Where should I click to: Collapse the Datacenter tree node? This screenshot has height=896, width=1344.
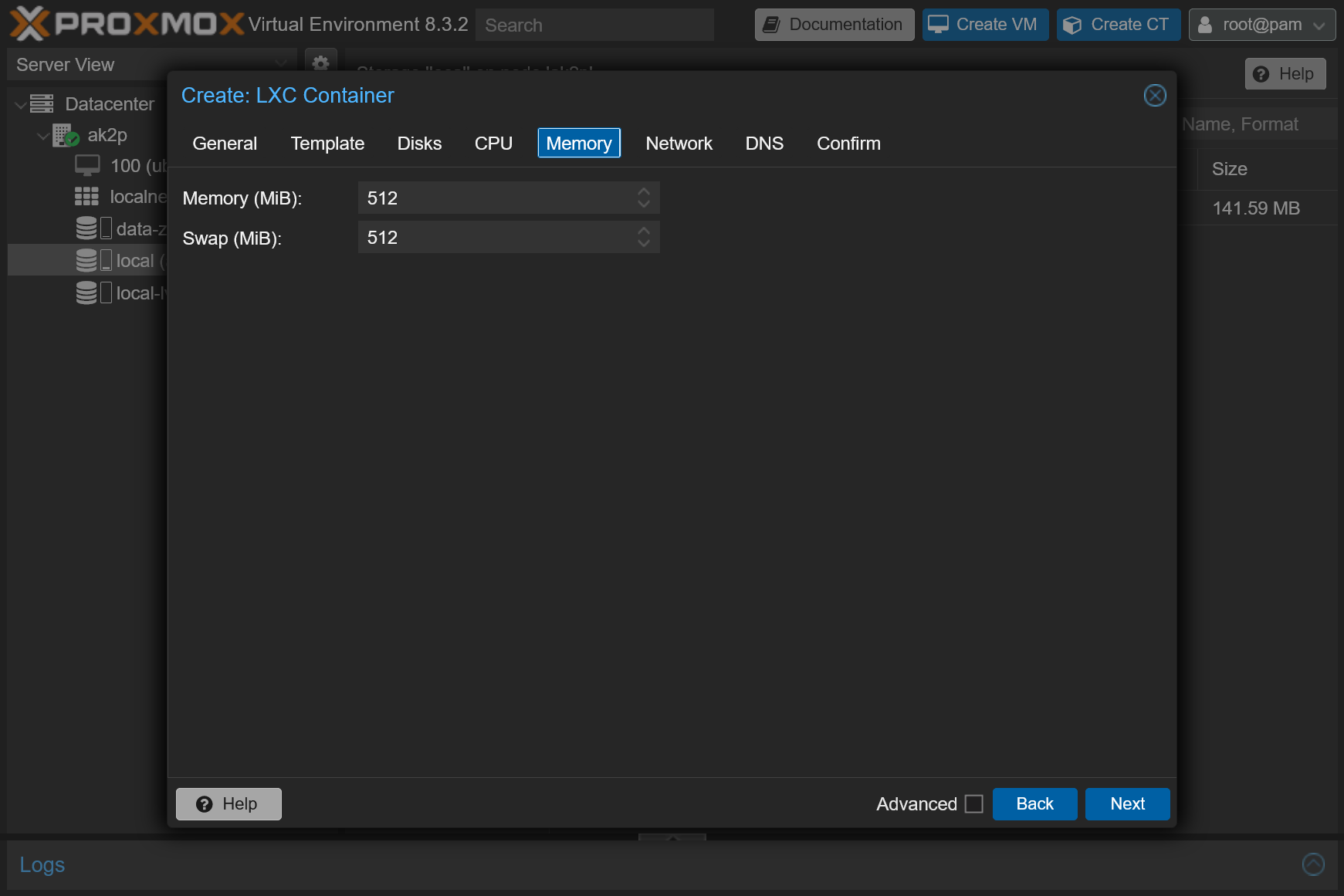21,104
